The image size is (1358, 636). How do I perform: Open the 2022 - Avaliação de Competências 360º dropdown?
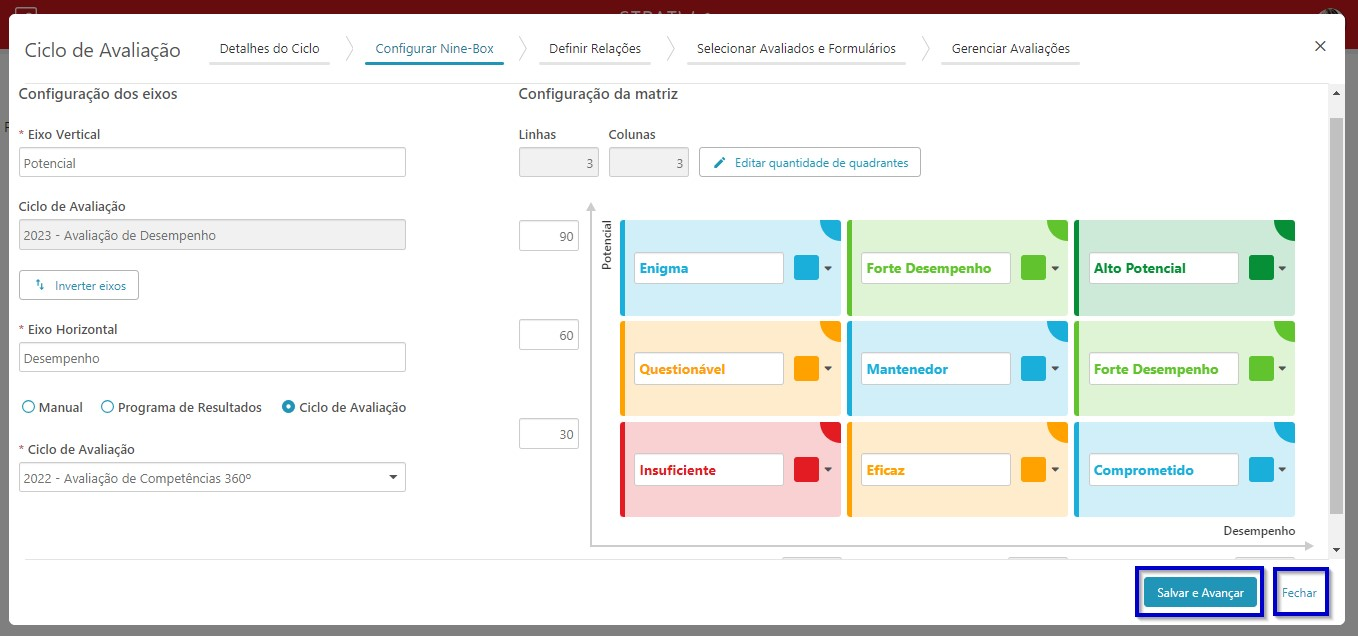pos(212,478)
